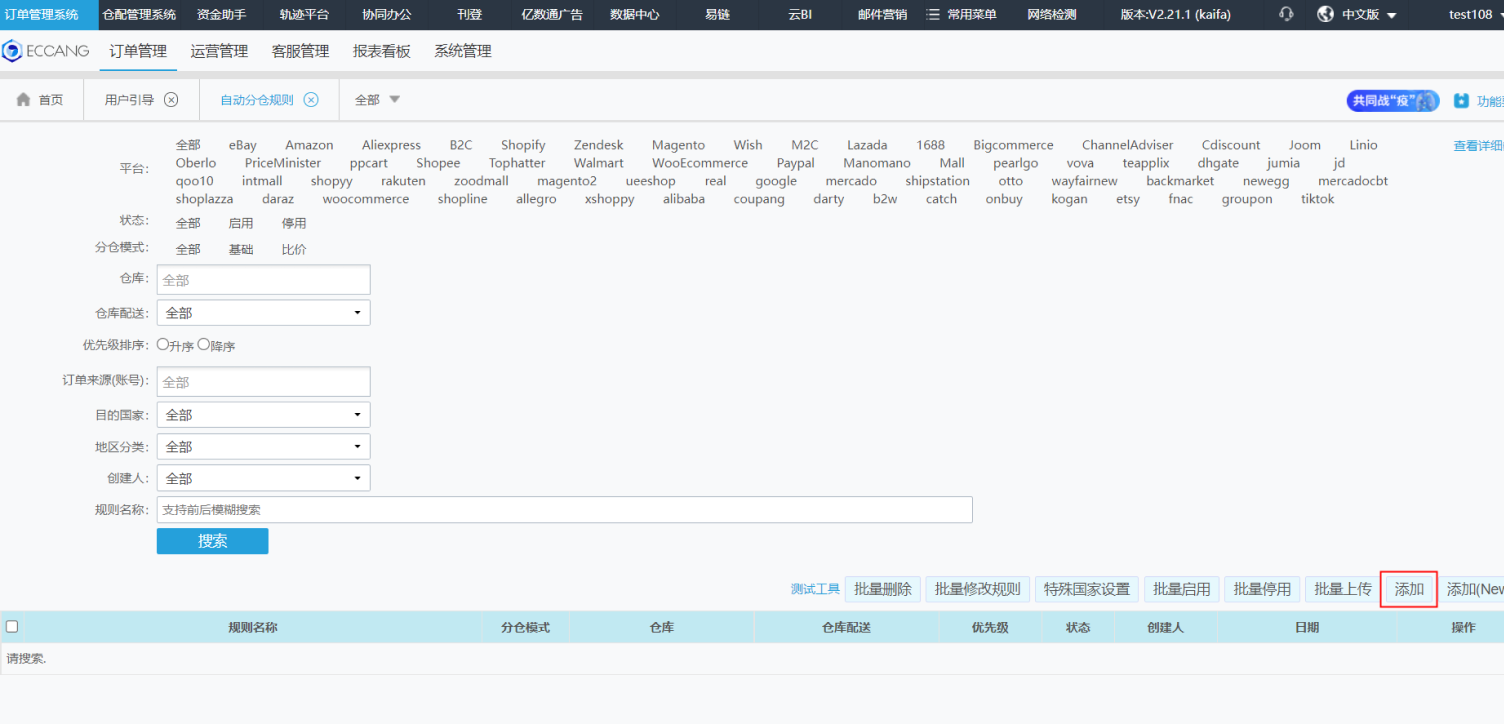
Task: Click the headset support icon
Action: coord(1286,14)
